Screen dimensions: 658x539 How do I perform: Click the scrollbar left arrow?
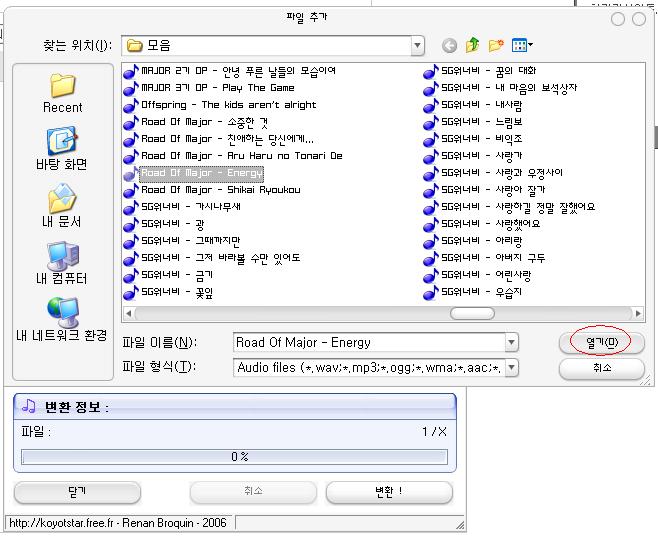[x=129, y=313]
